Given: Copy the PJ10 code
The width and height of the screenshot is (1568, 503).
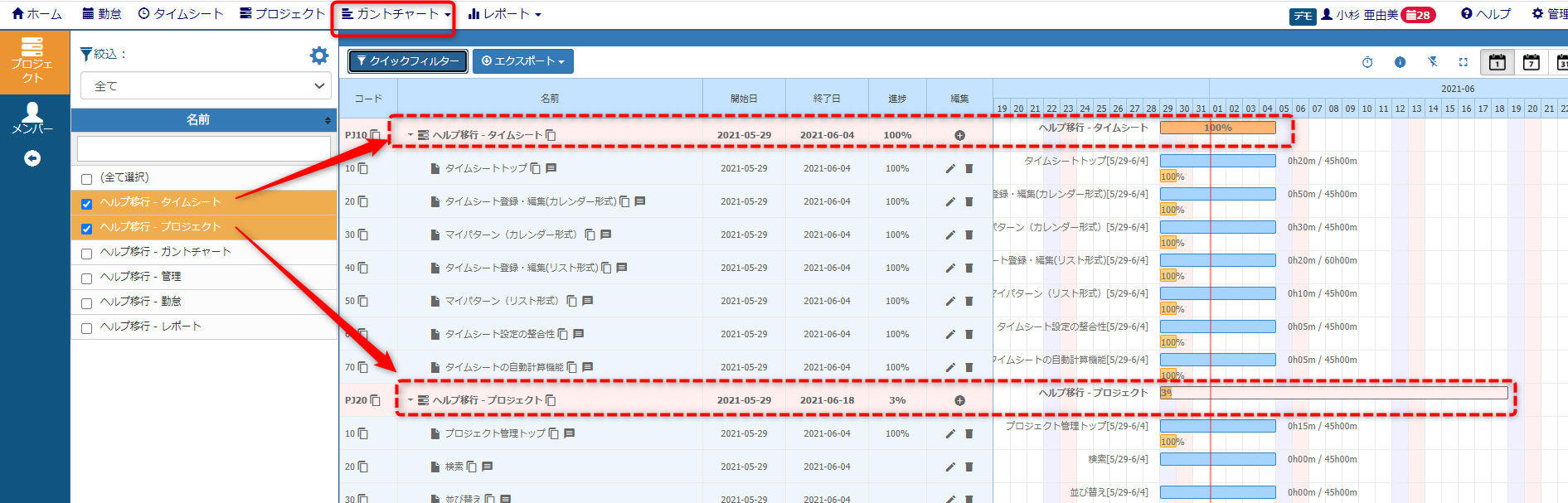Looking at the screenshot, I should coord(376,135).
